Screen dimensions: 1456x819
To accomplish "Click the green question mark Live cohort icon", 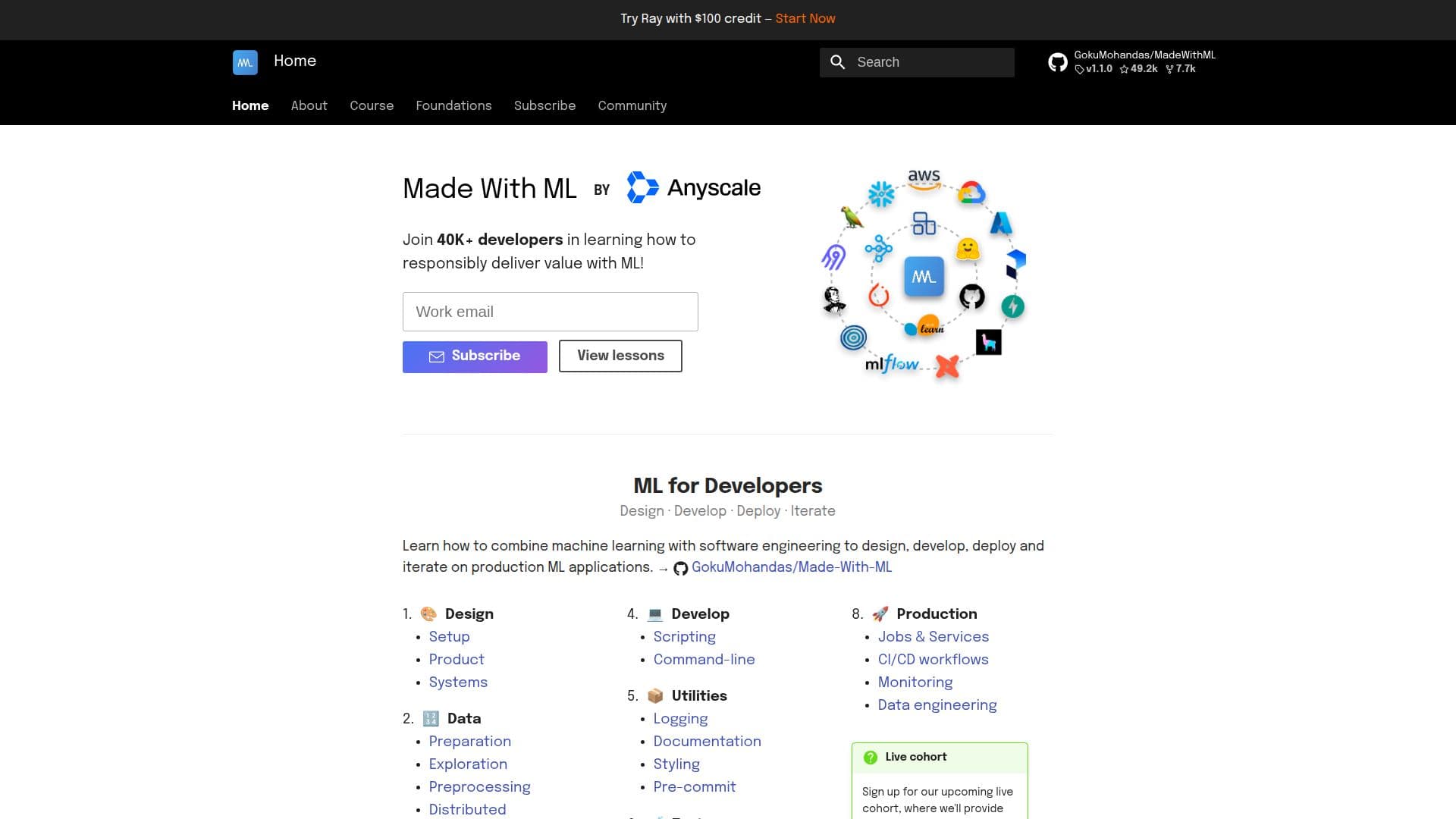I will coord(871,757).
